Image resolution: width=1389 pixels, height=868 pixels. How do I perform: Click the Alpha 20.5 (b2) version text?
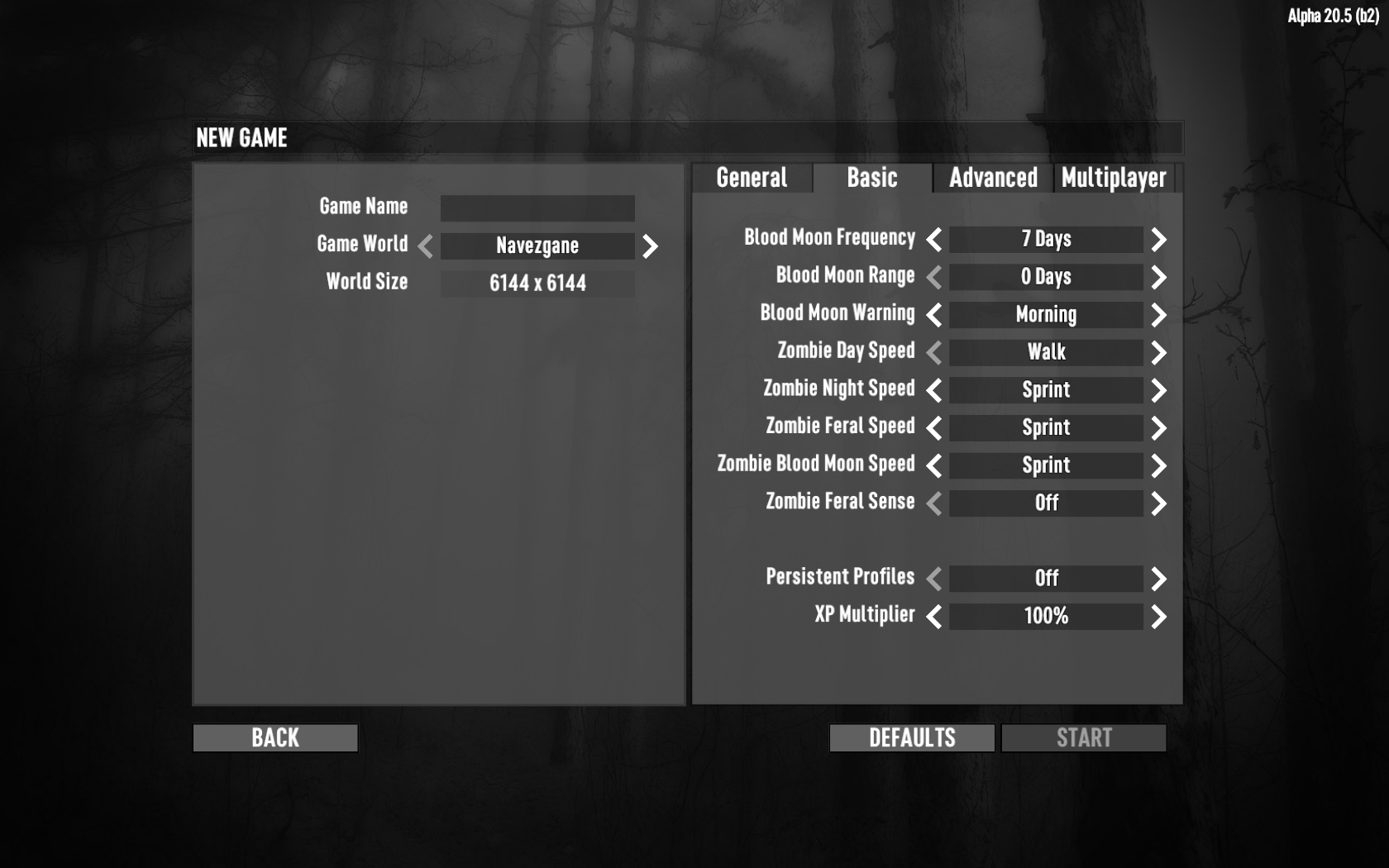pos(1333,16)
